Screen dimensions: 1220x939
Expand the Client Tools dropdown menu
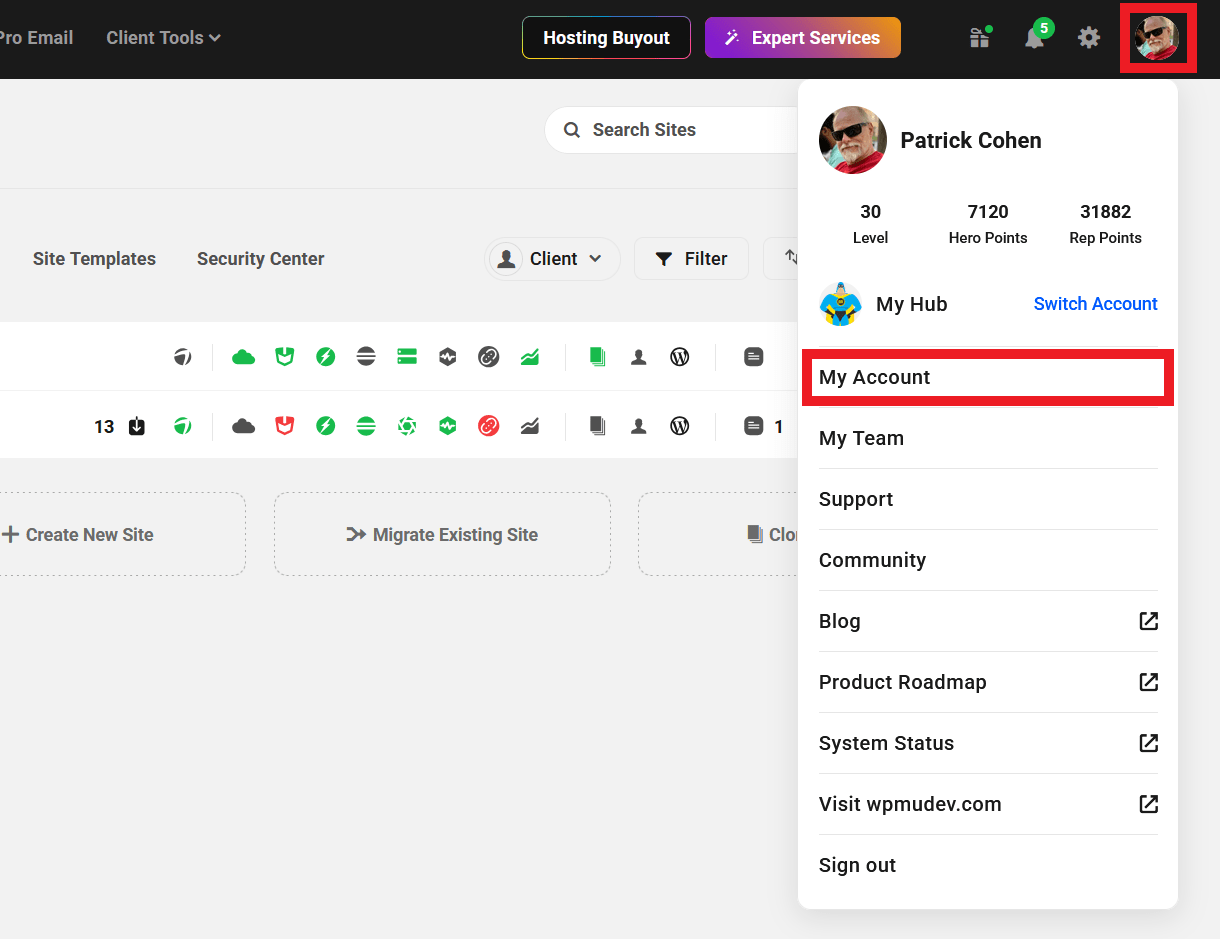tap(163, 38)
